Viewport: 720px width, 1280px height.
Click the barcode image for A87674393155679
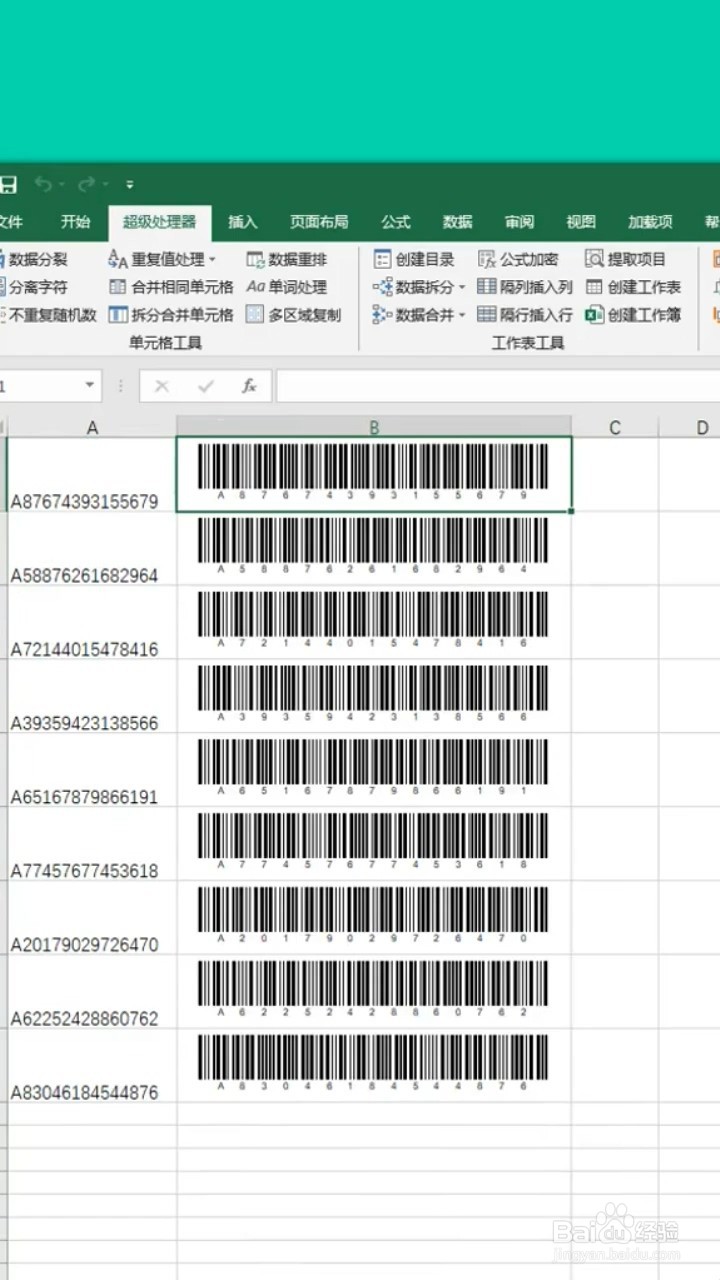[373, 472]
